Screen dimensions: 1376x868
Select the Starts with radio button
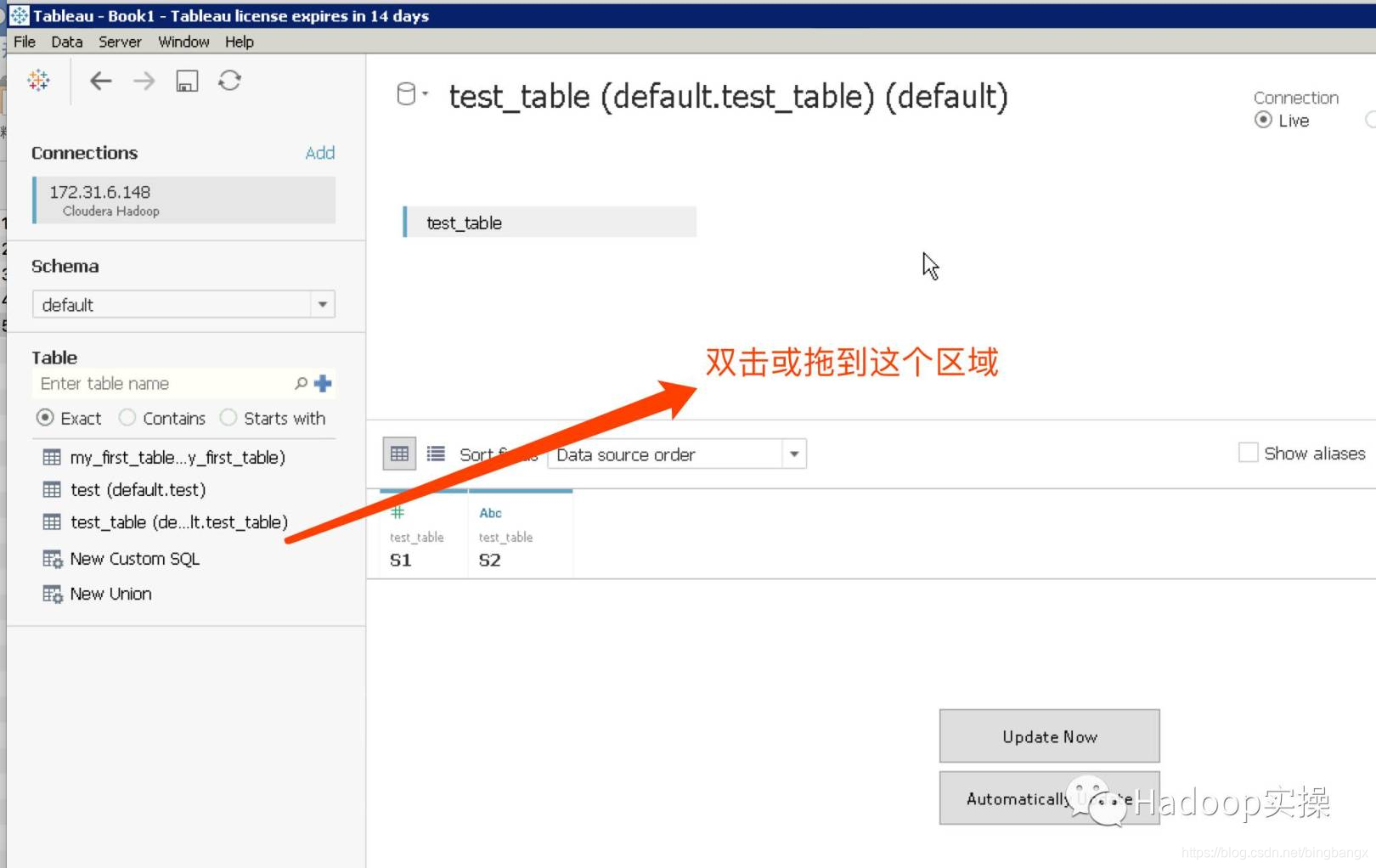228,418
